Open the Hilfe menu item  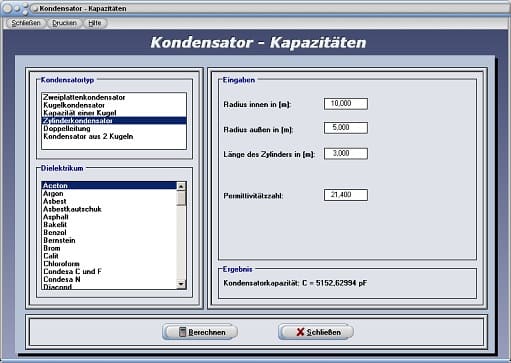coord(95,23)
